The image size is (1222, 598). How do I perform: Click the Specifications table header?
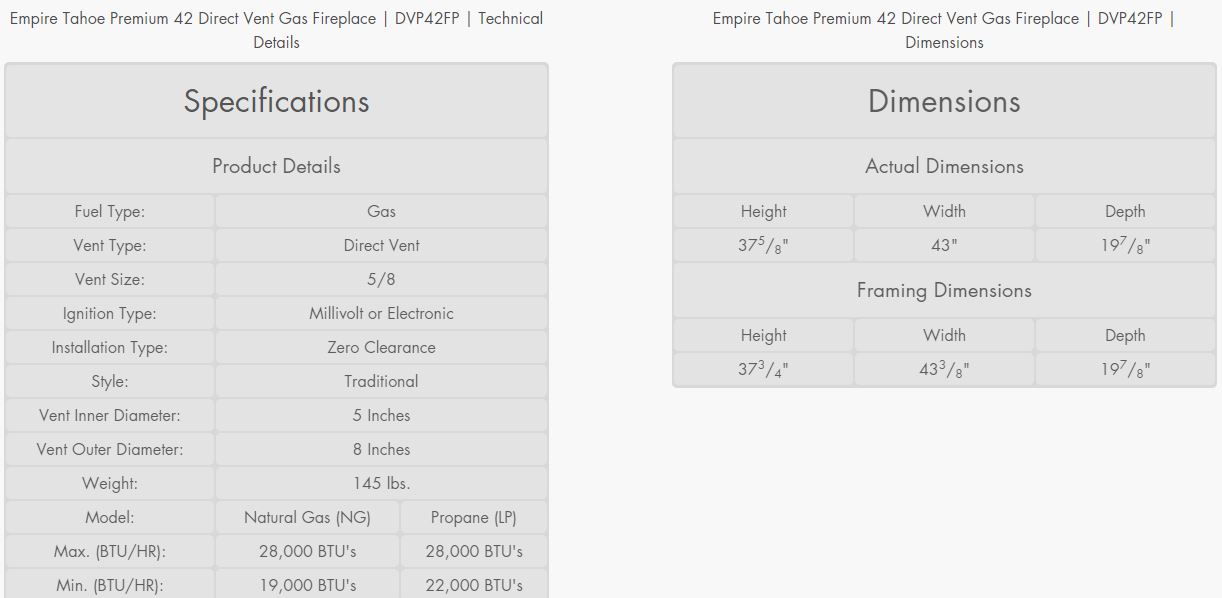click(x=276, y=101)
